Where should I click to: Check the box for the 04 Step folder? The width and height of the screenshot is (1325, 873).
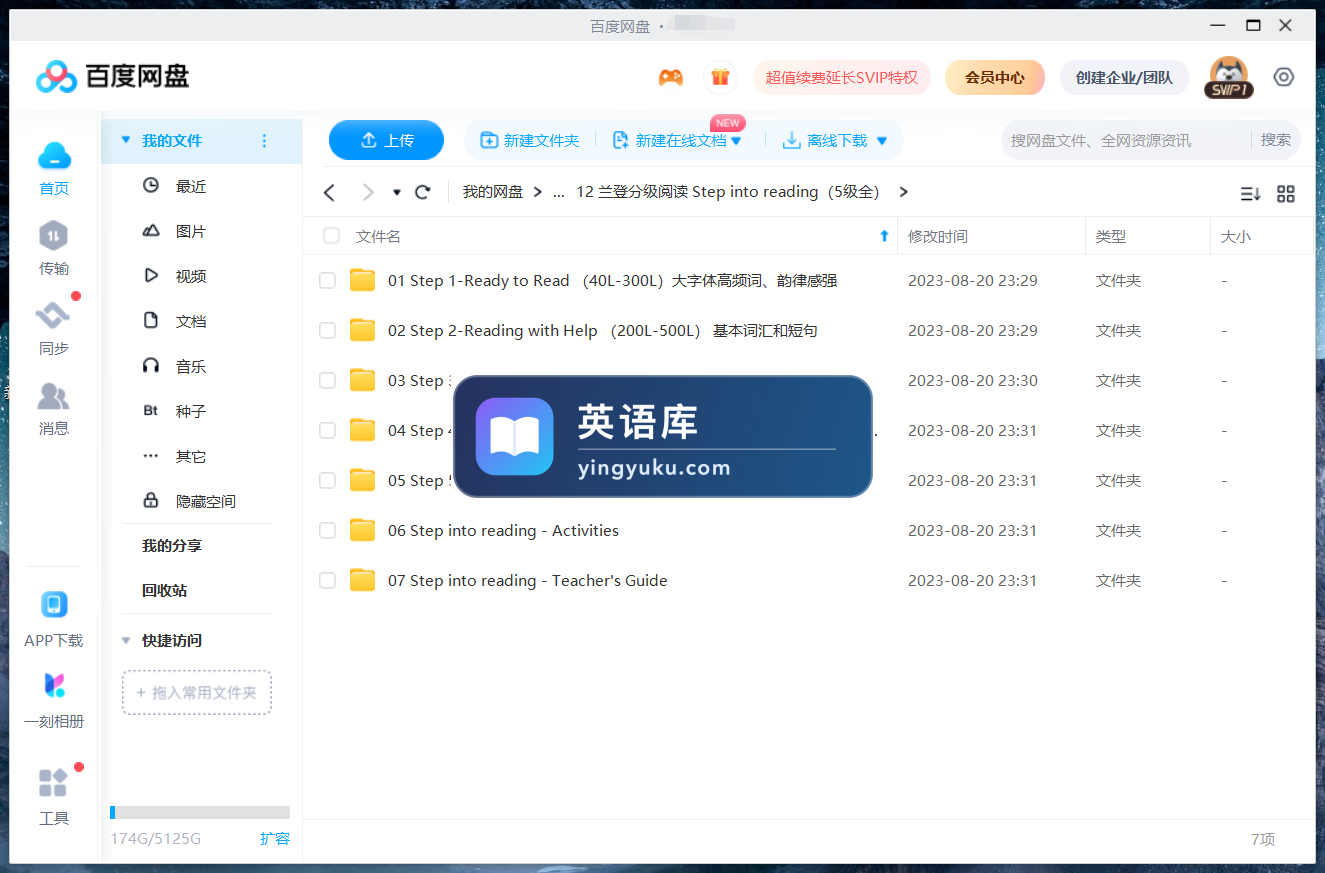pyautogui.click(x=327, y=431)
